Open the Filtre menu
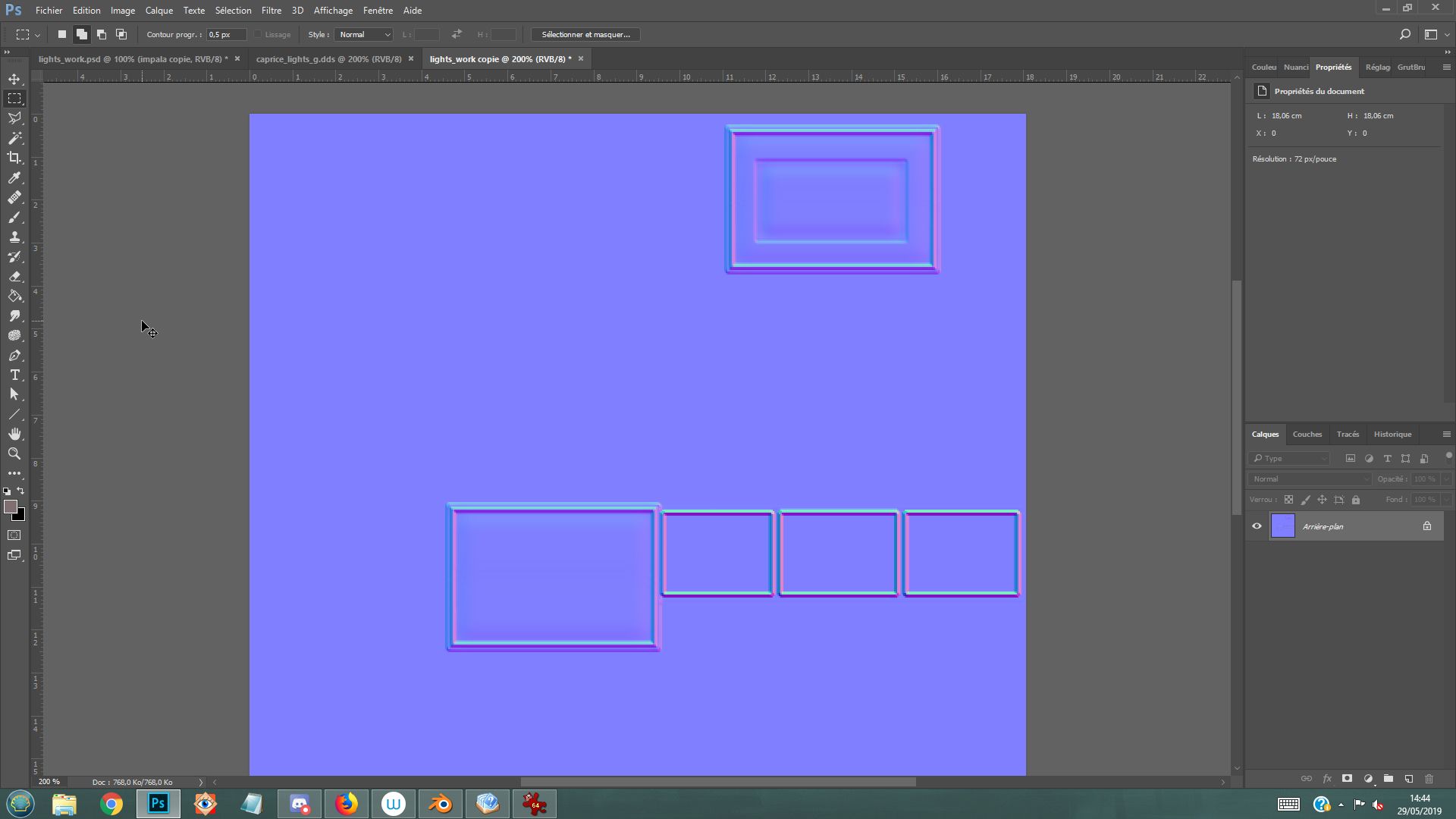Image resolution: width=1456 pixels, height=819 pixels. 271,11
